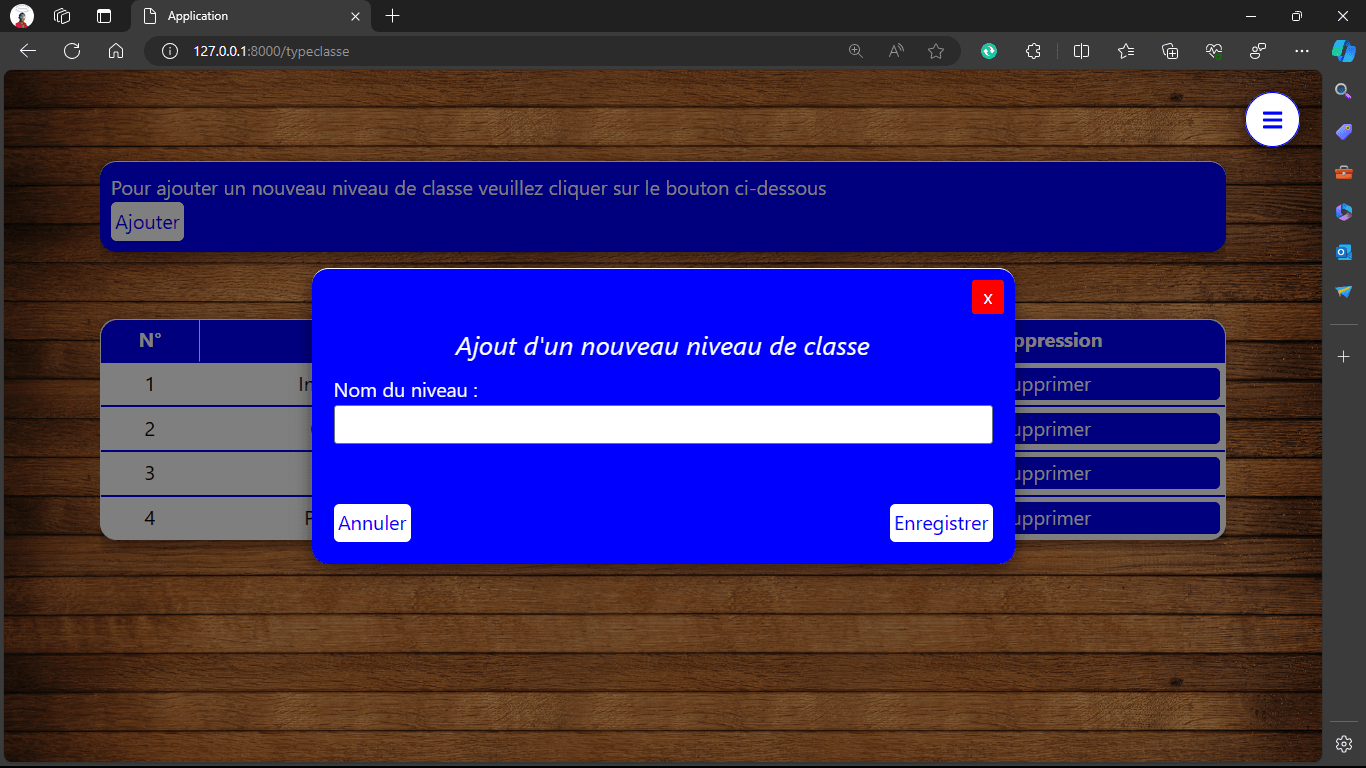1366x768 pixels.
Task: Open sidebar settings gear icon
Action: pyautogui.click(x=1344, y=744)
